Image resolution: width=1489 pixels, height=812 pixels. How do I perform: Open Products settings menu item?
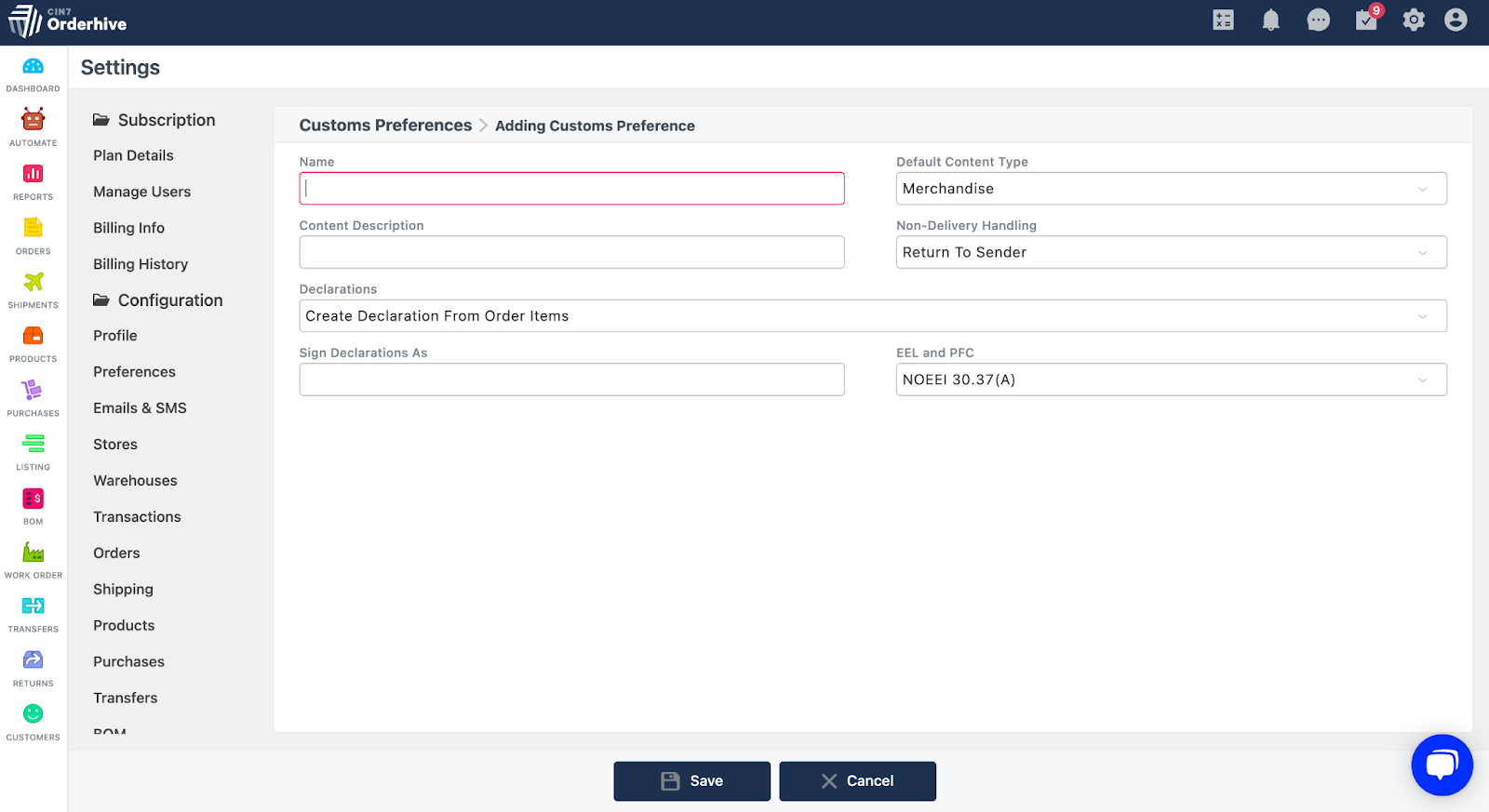pyautogui.click(x=124, y=626)
